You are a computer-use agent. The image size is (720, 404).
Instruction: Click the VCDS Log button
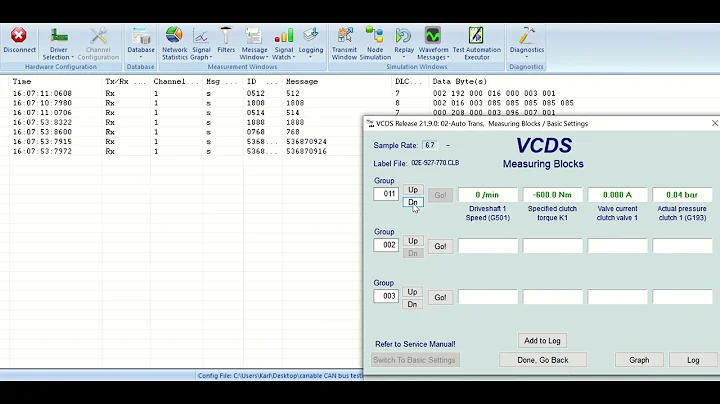[x=693, y=360]
